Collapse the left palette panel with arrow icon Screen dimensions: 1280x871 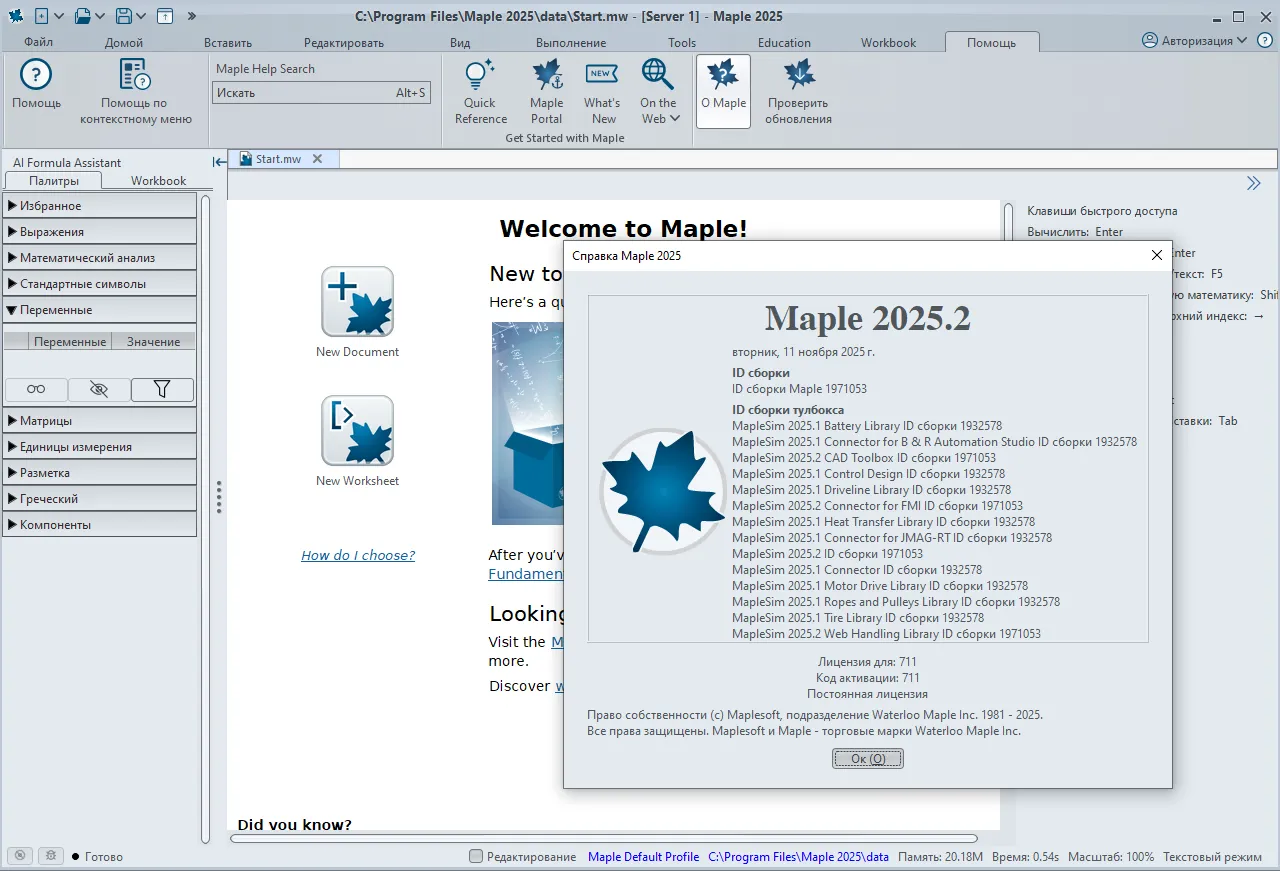point(219,162)
